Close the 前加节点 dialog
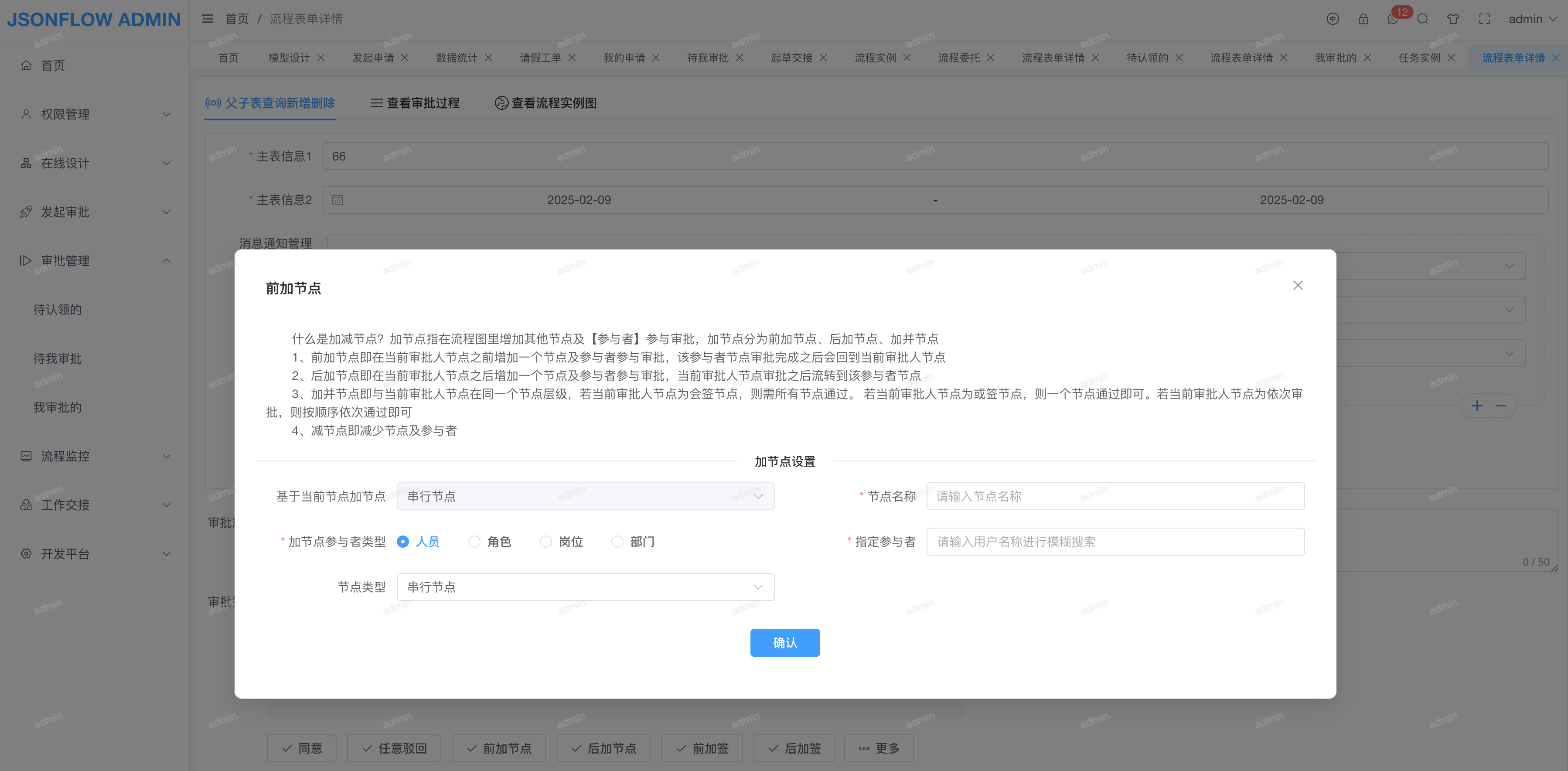 click(1298, 285)
